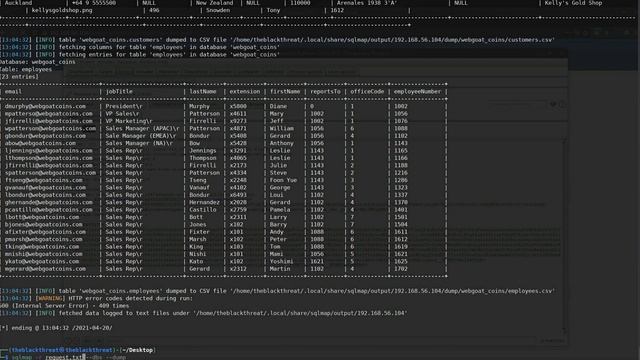Viewport: 640px width, 360px height.
Task: Click 'Sale Manager (EMEA)' job title
Action: 141,136
